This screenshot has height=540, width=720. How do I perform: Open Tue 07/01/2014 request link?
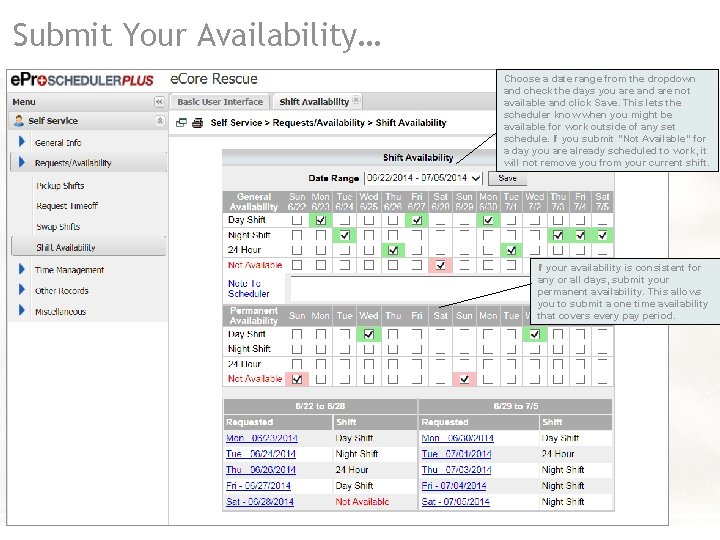456,454
